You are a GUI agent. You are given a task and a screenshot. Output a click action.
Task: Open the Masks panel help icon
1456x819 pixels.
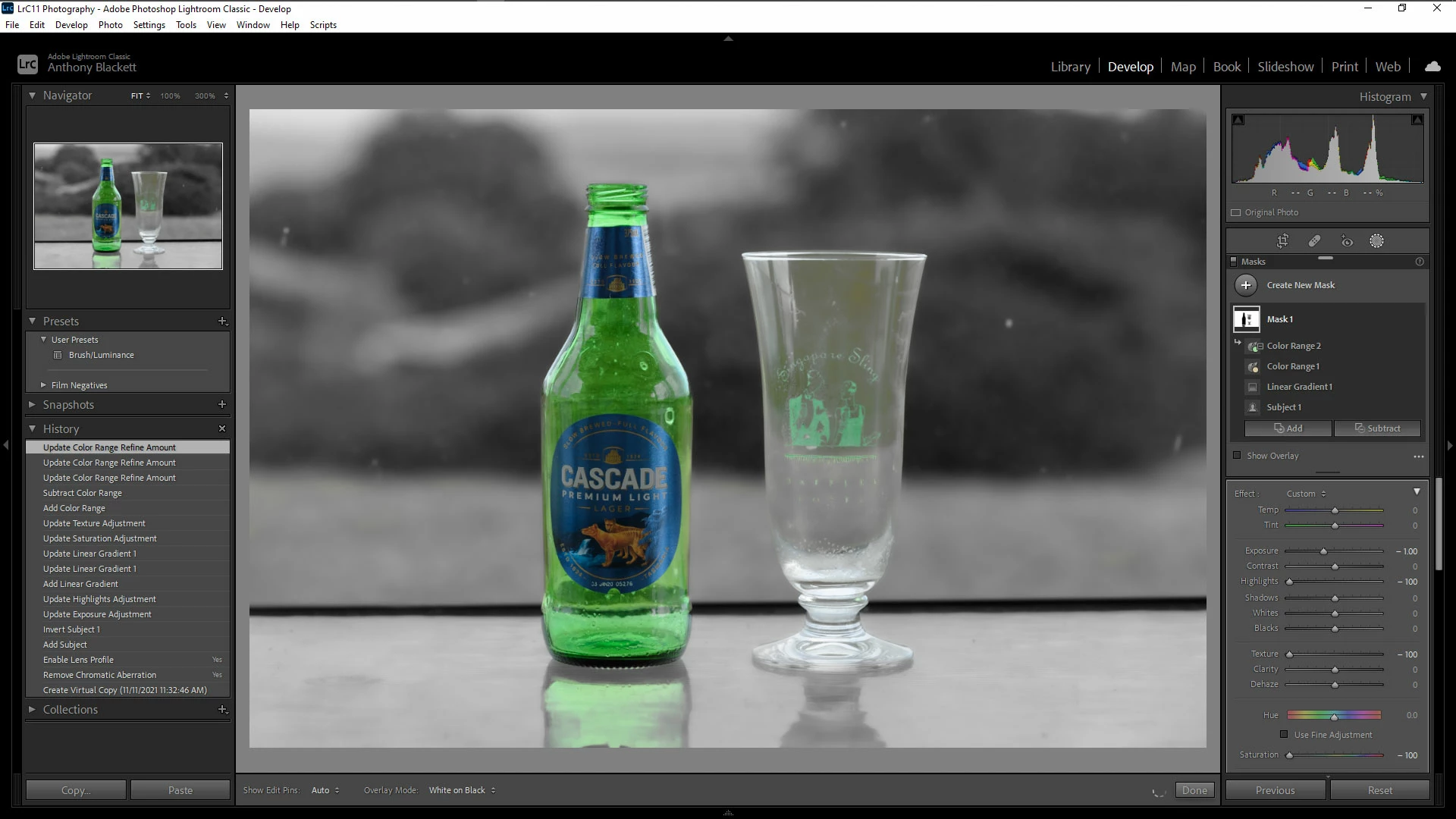1420,262
